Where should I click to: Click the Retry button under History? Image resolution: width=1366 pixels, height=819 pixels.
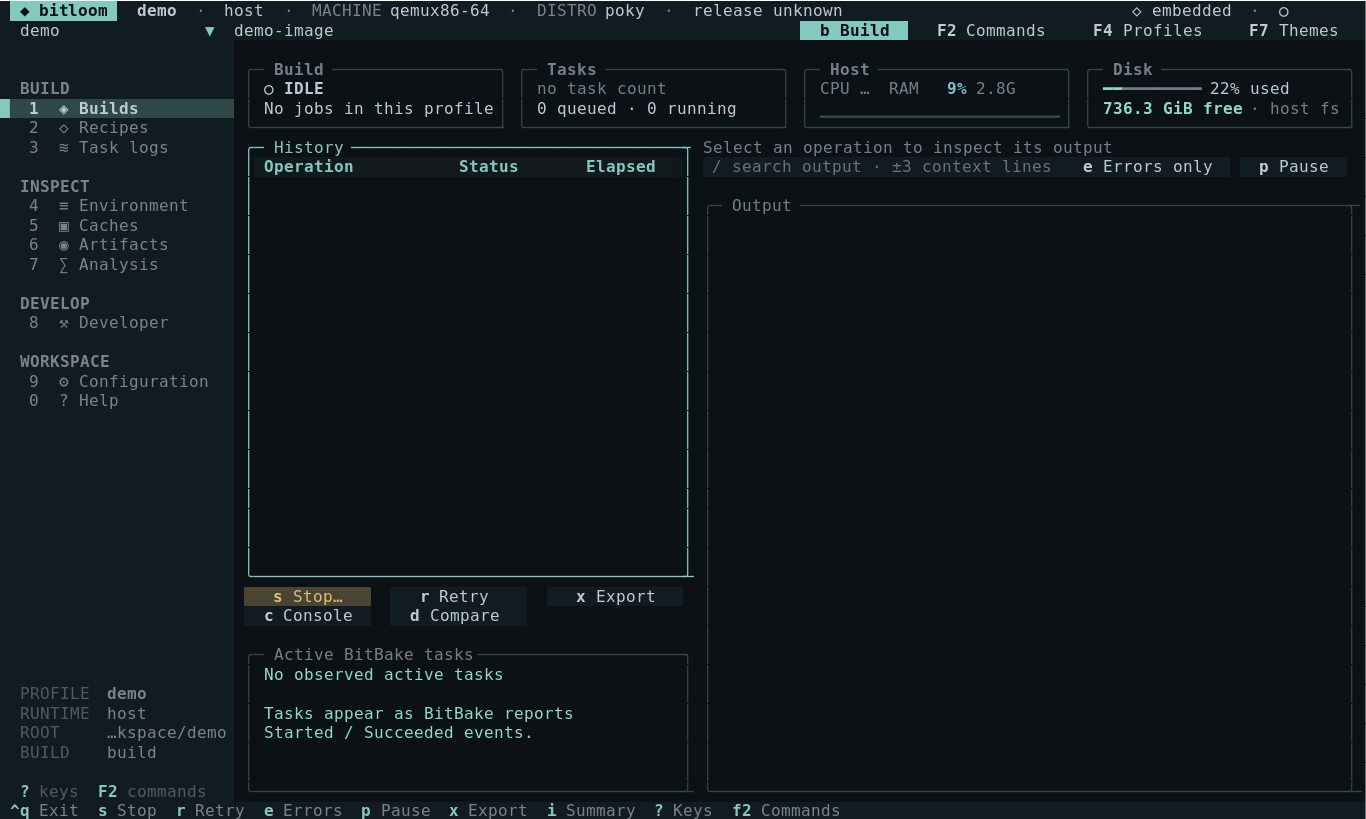458,597
